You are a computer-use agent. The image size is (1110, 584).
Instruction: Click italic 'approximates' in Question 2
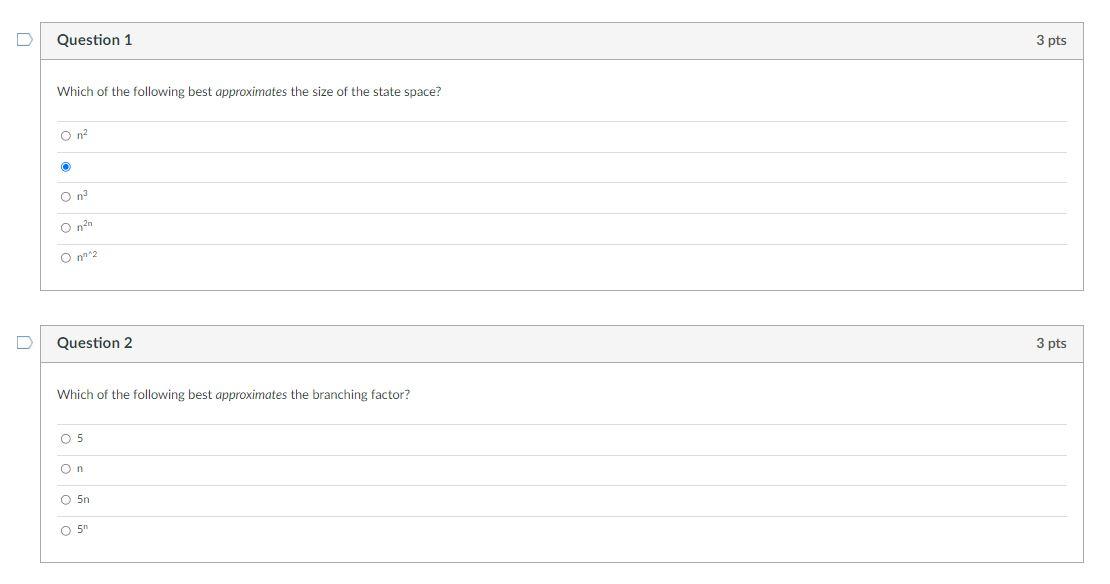click(x=251, y=395)
